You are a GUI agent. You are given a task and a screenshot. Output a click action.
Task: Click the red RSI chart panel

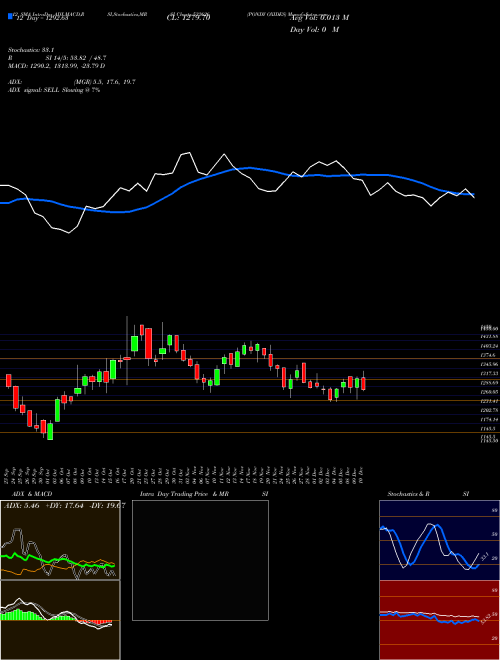[x=439, y=620]
